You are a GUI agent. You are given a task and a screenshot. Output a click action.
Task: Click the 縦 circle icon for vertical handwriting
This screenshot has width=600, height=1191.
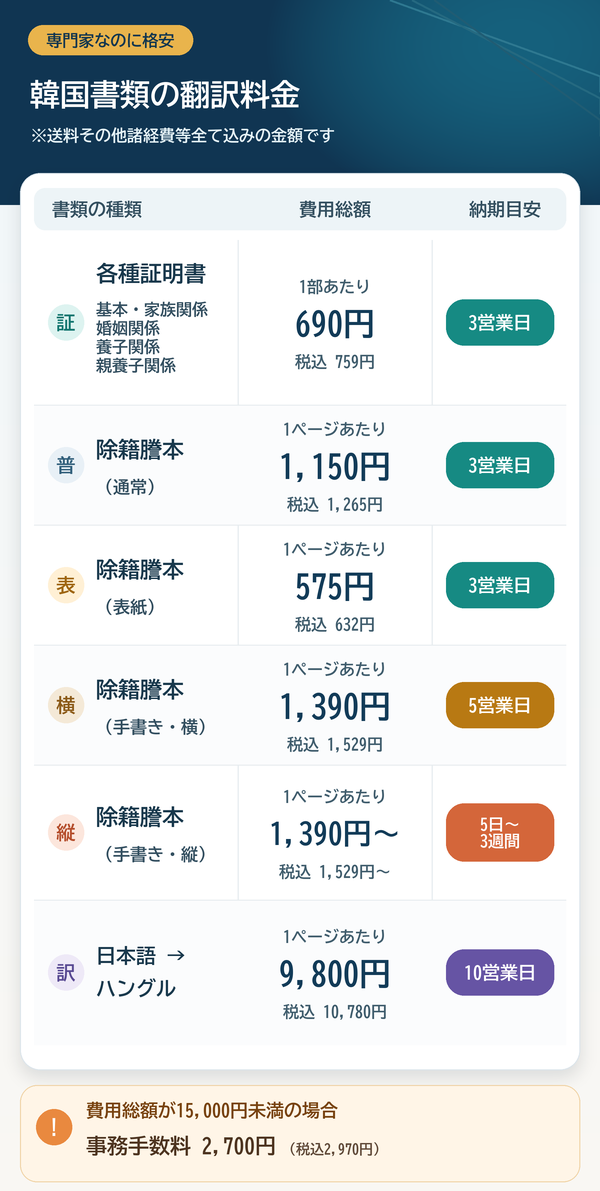[x=66, y=832]
